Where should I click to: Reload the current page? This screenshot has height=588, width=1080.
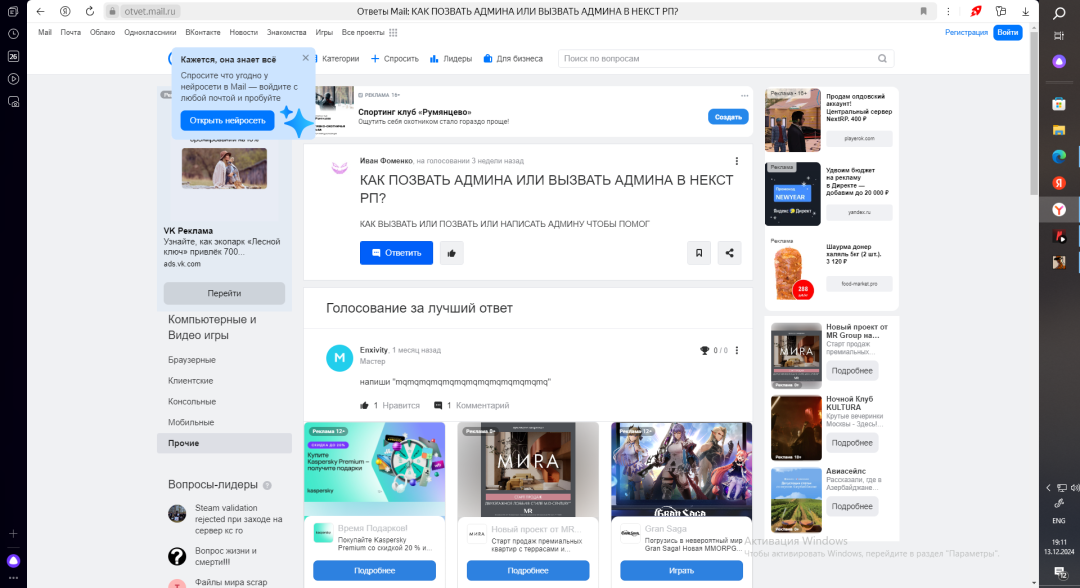click(90, 11)
